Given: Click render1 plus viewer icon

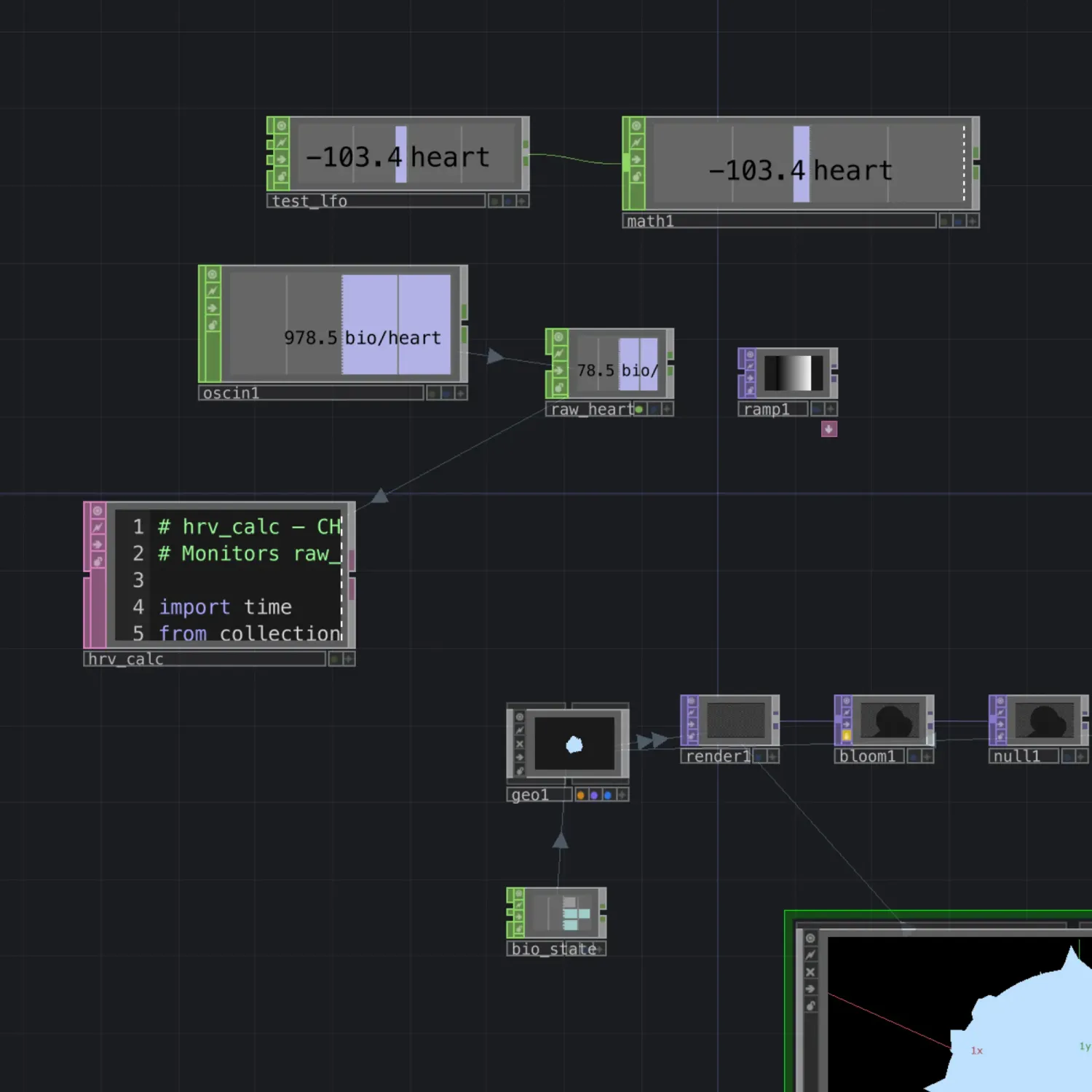Looking at the screenshot, I should click(772, 756).
